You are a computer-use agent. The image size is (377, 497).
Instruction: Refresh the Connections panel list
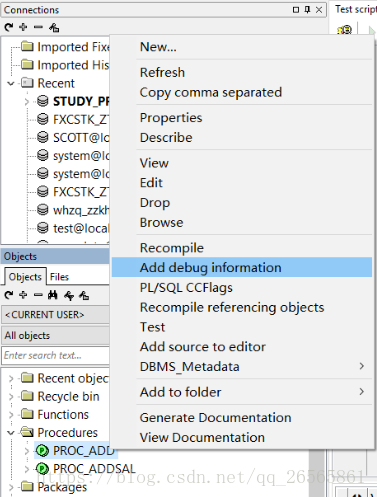coord(9,27)
